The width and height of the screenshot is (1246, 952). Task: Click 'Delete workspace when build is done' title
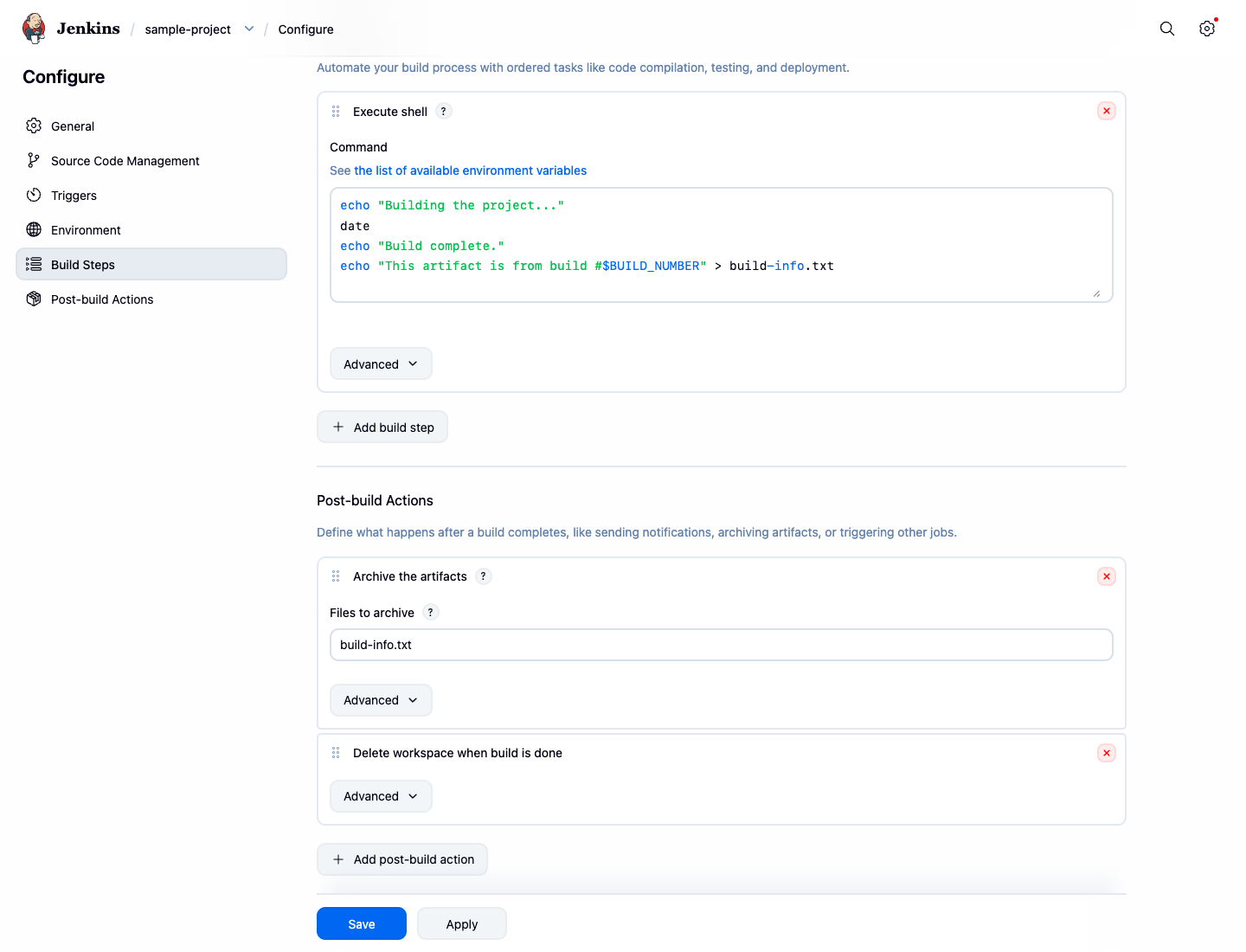click(458, 753)
